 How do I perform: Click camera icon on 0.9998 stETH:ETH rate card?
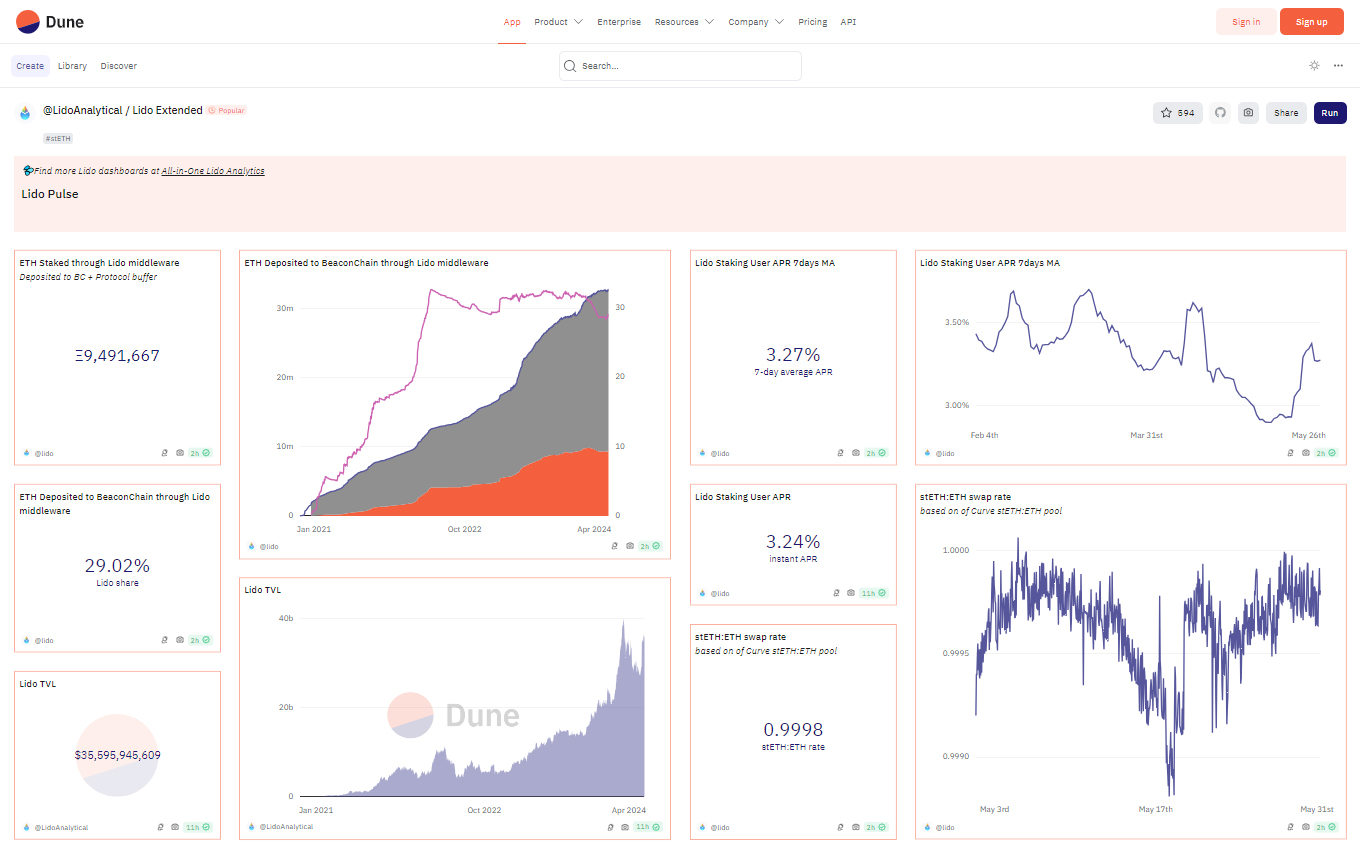856,827
